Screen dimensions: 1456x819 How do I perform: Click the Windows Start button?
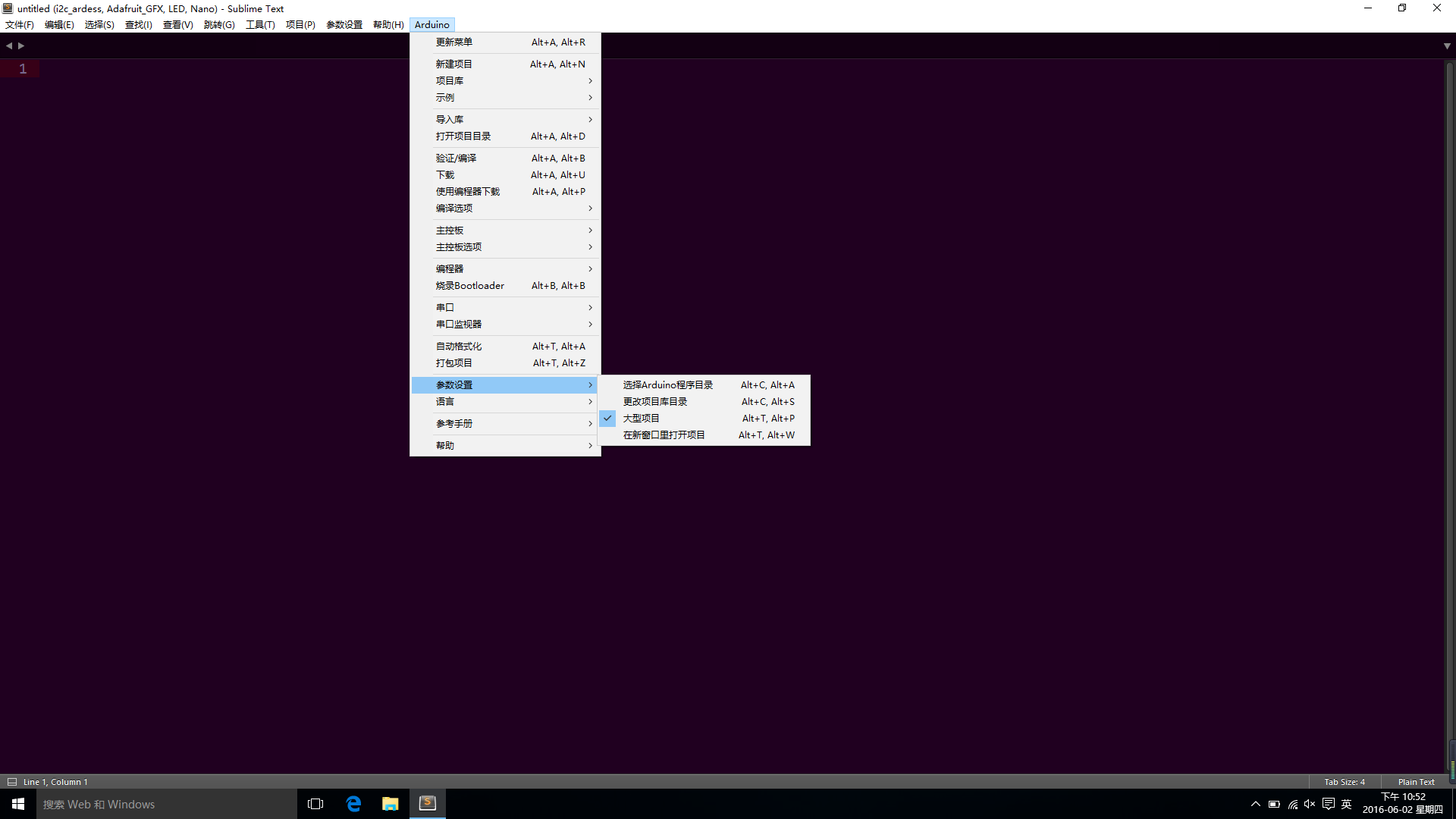coord(18,804)
